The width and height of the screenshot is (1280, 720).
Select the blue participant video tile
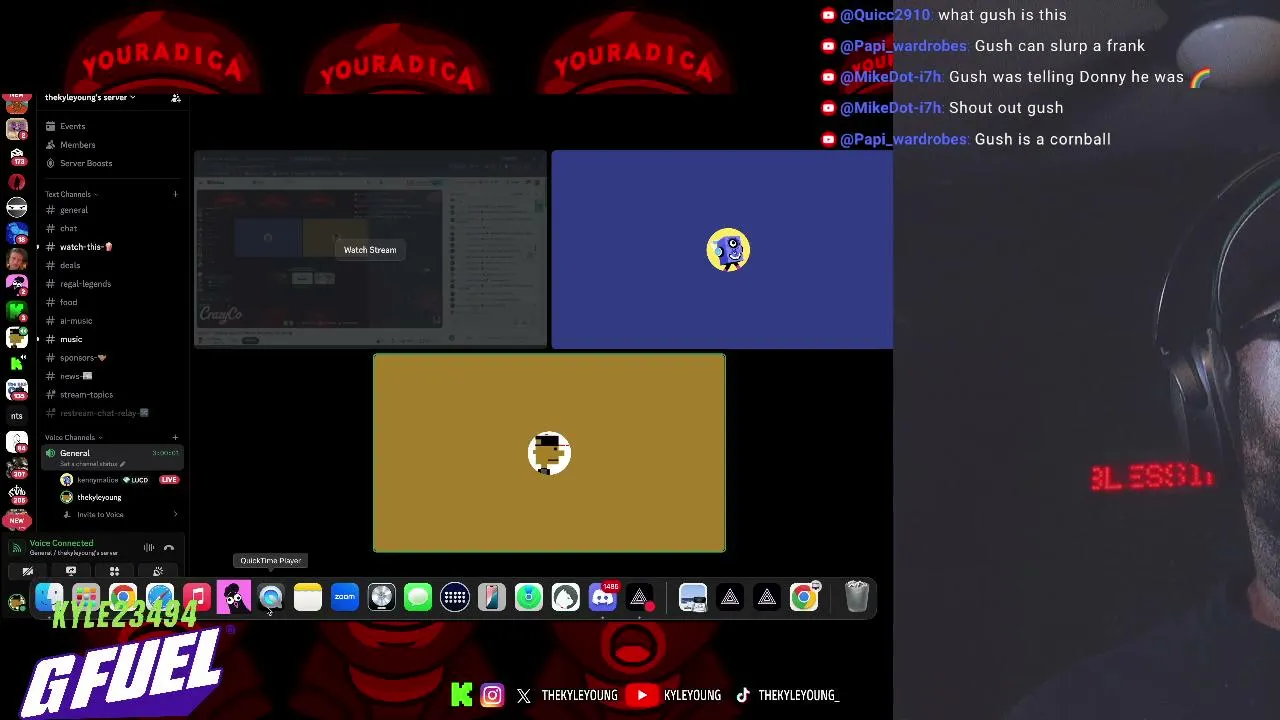[x=722, y=249]
